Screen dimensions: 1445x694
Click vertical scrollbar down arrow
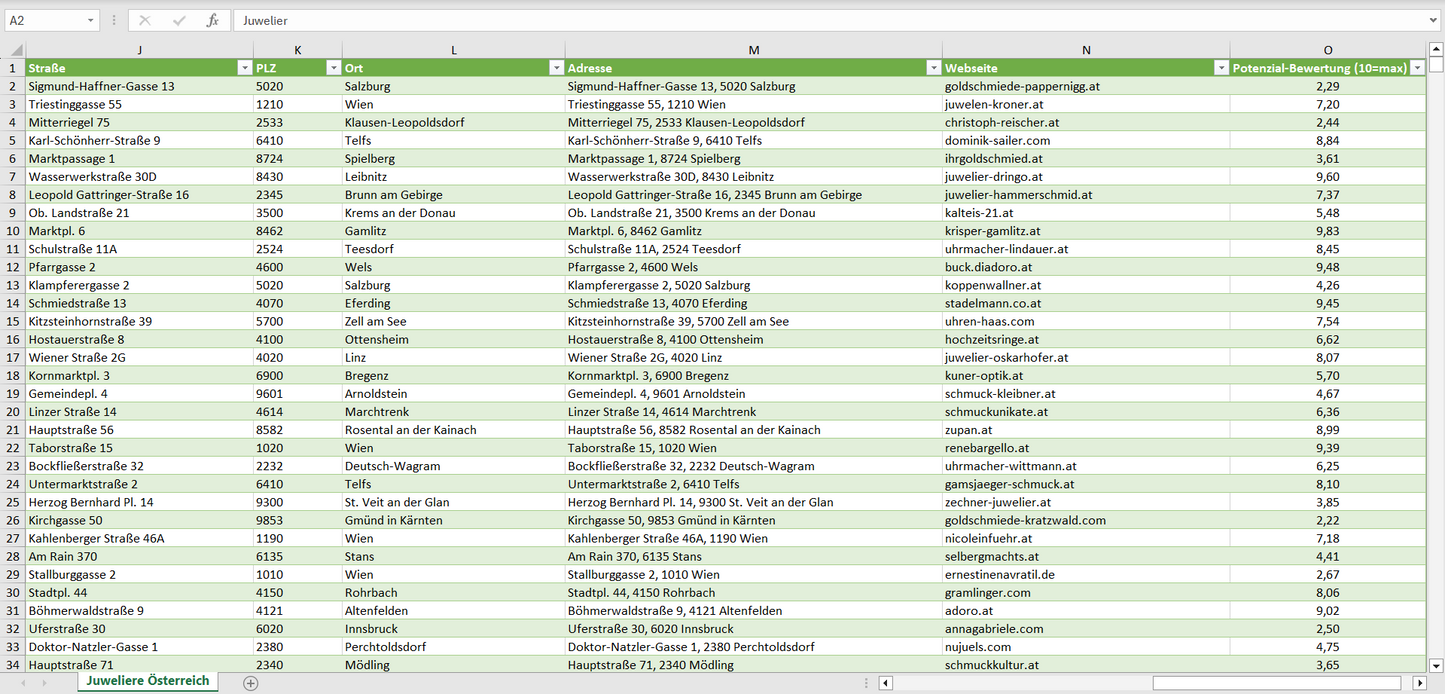coord(1436,664)
